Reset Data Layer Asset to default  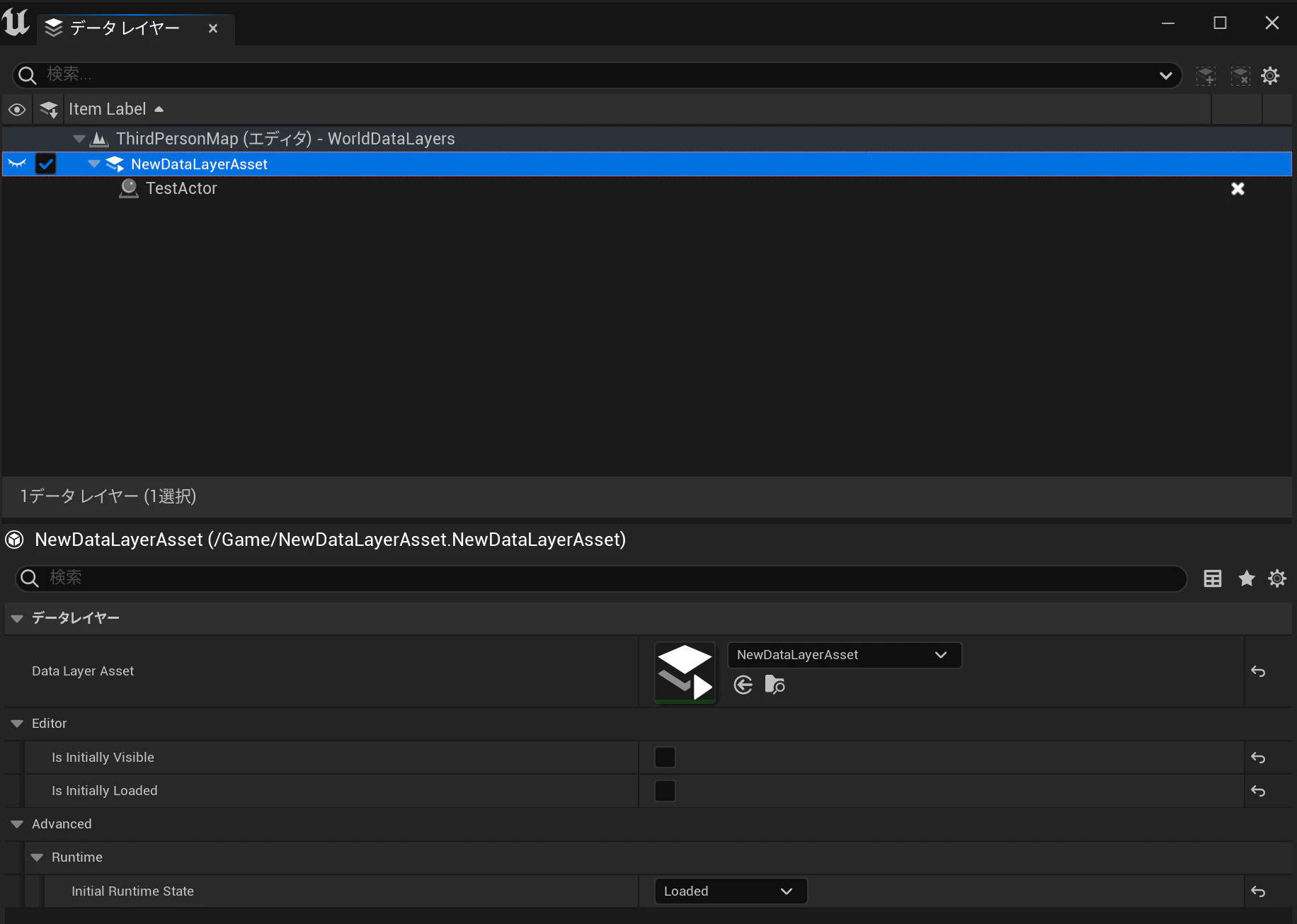point(1258,671)
